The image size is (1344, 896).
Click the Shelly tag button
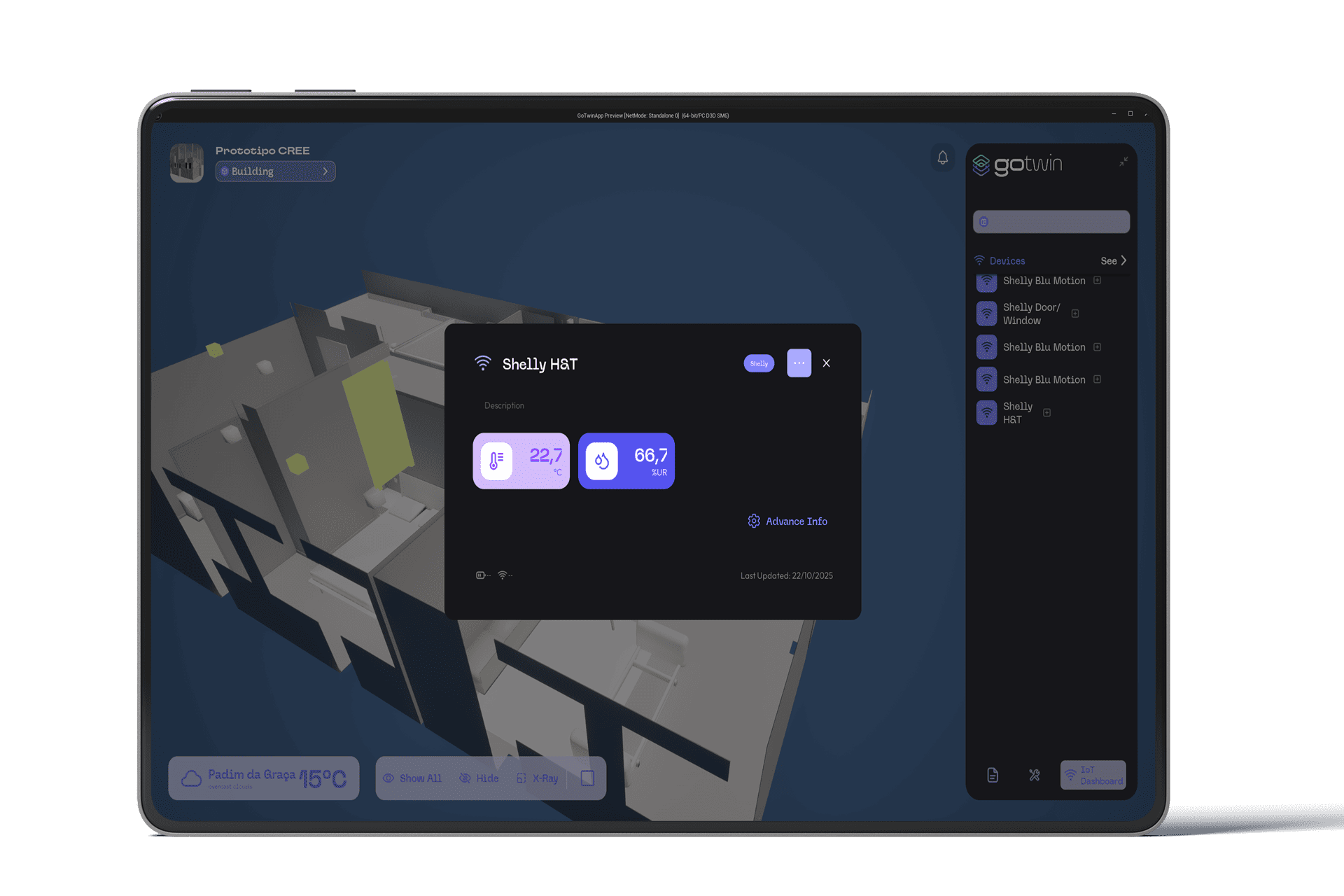tap(759, 363)
